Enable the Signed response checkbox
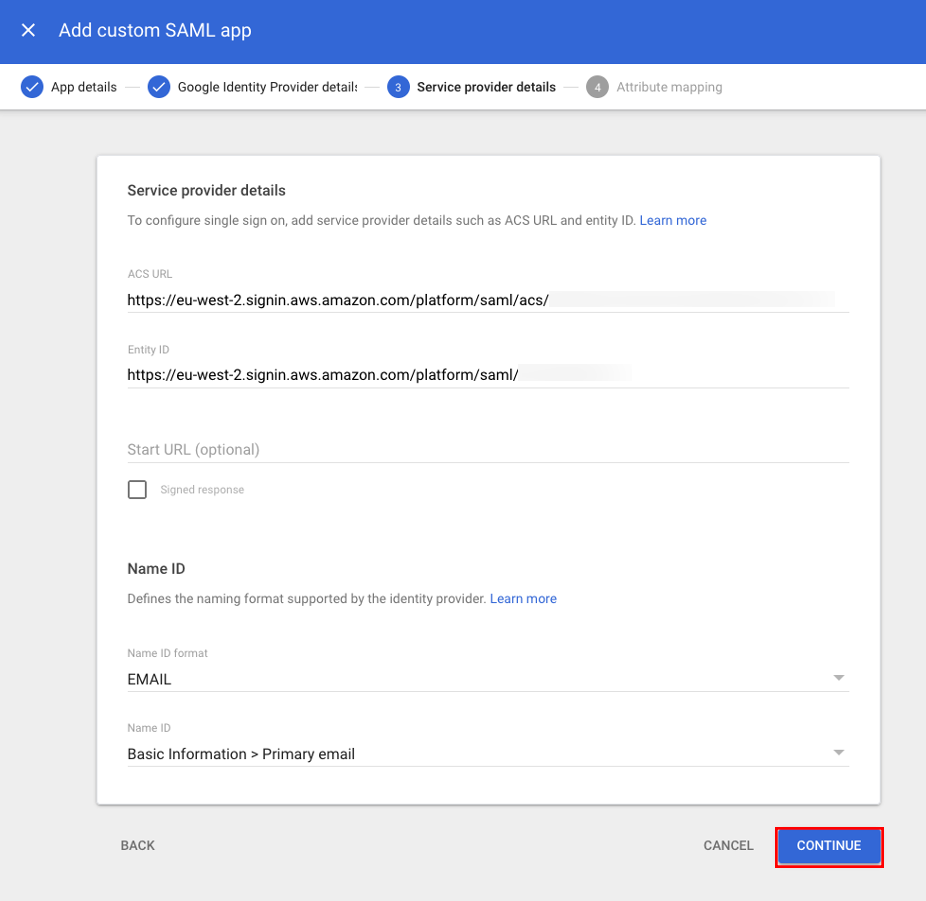 [137, 489]
